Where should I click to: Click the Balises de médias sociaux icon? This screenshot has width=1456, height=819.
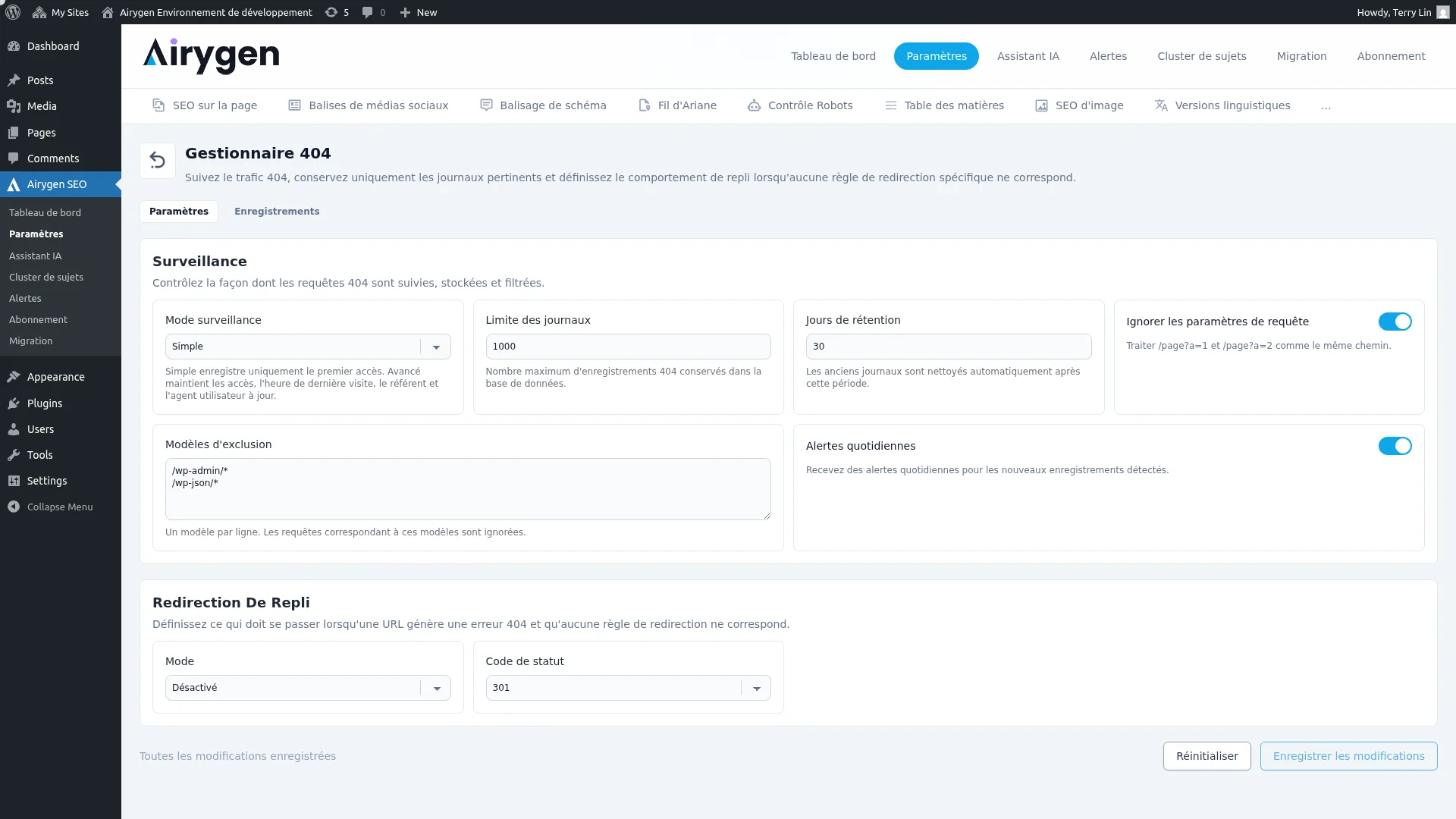(x=295, y=105)
